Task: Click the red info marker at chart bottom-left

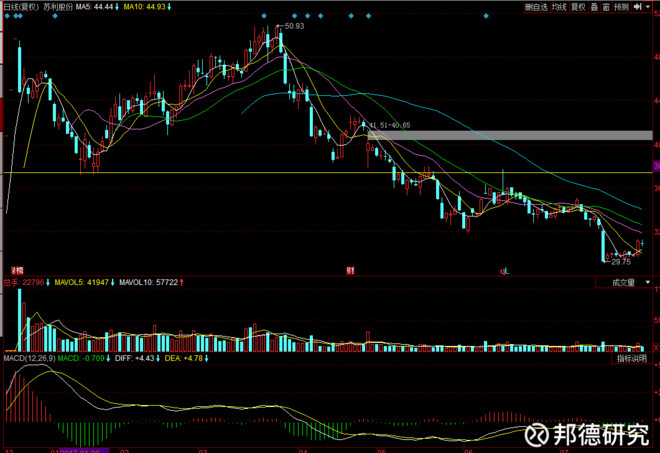Action: point(17,271)
